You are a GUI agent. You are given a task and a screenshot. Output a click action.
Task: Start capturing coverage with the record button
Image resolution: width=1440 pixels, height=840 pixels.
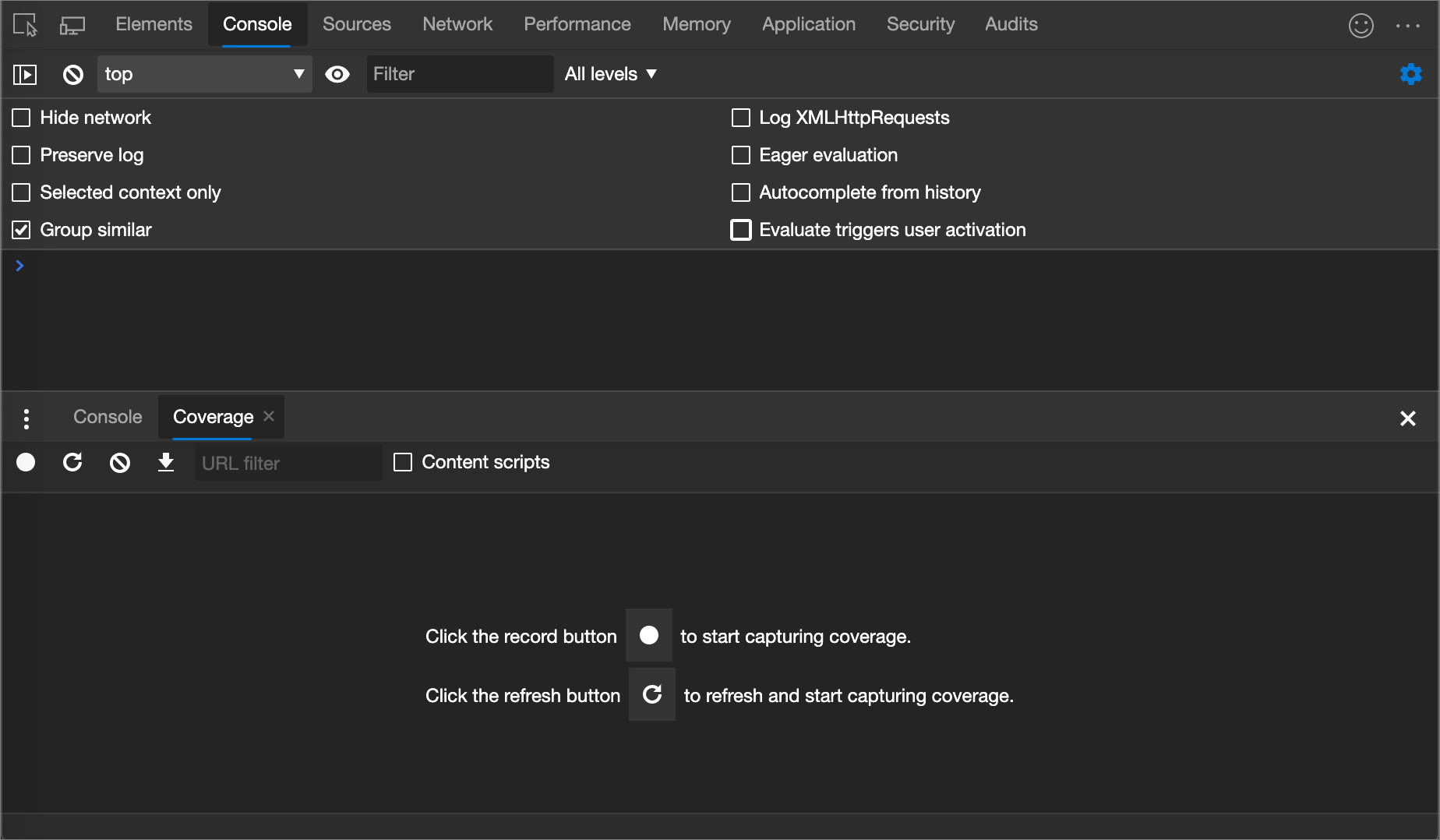pos(25,462)
